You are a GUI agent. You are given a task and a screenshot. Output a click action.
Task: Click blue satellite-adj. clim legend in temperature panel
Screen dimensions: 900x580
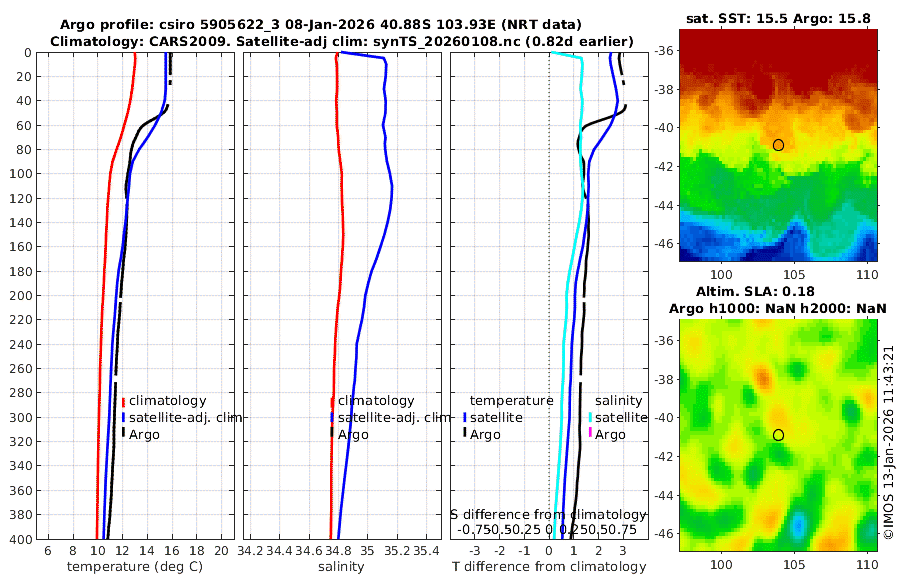point(123,417)
